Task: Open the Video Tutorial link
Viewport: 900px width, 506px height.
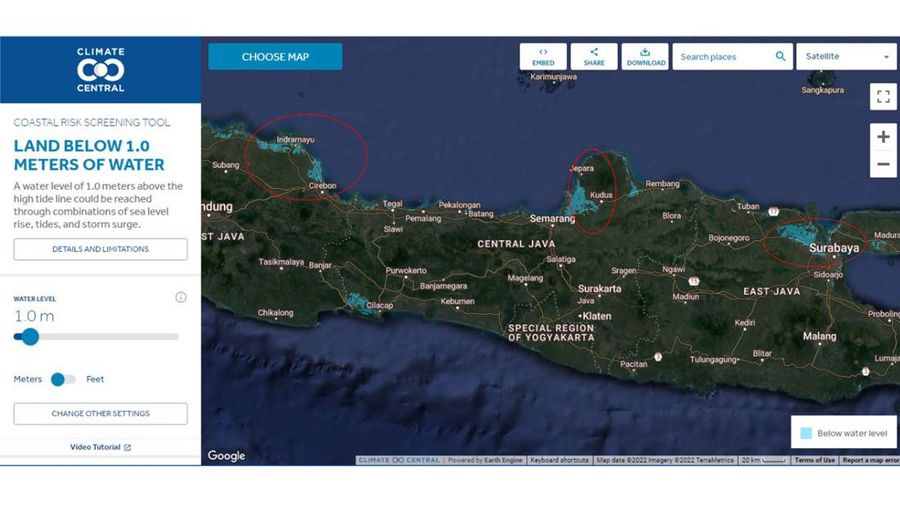Action: pyautogui.click(x=100, y=447)
